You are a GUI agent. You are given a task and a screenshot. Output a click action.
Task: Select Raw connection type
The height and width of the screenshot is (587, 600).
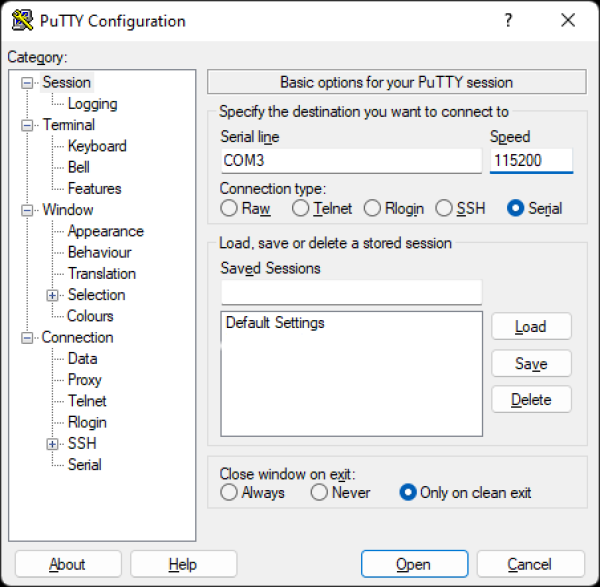click(229, 208)
